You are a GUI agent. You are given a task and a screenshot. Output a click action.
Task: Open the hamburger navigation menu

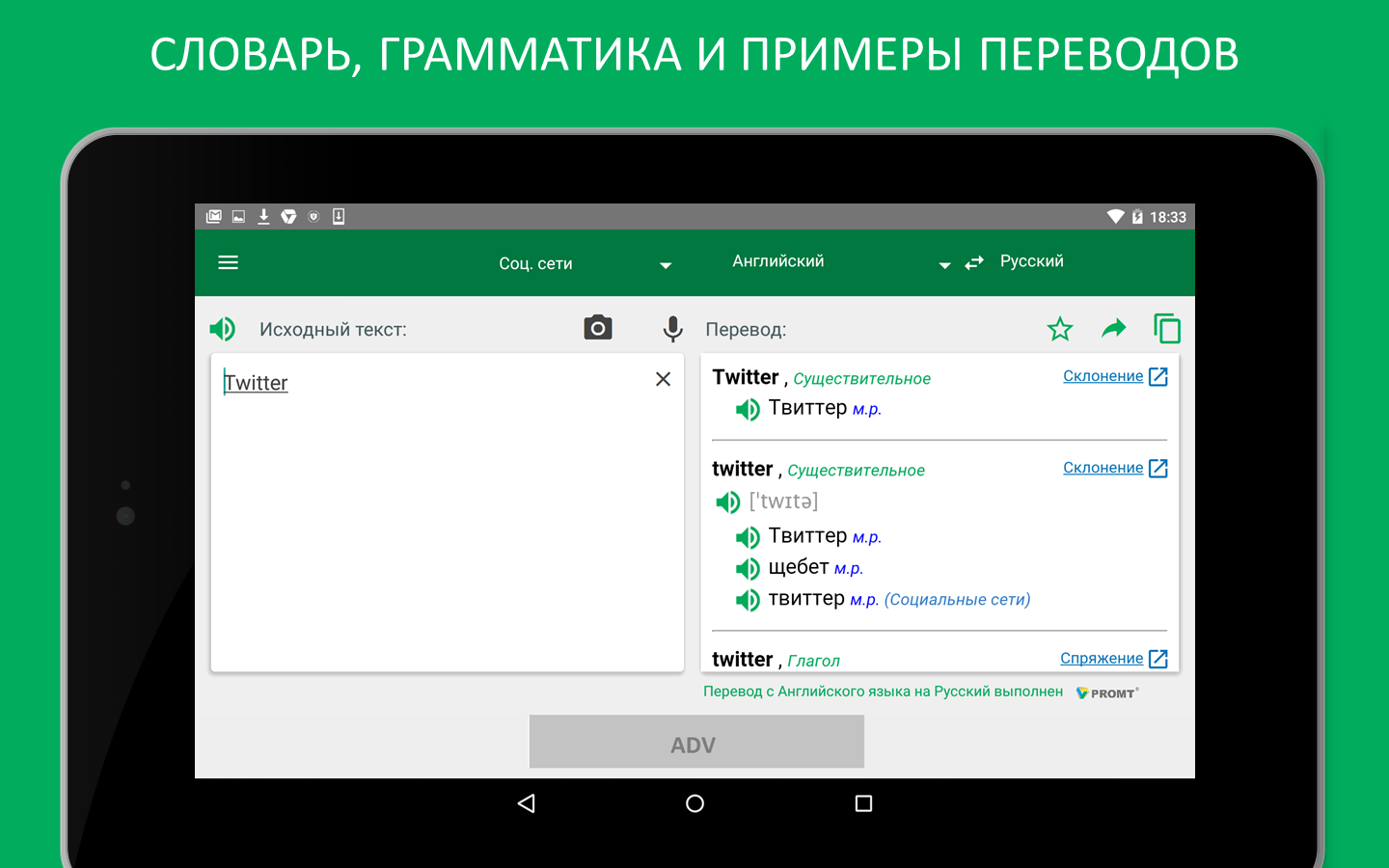coord(228,262)
